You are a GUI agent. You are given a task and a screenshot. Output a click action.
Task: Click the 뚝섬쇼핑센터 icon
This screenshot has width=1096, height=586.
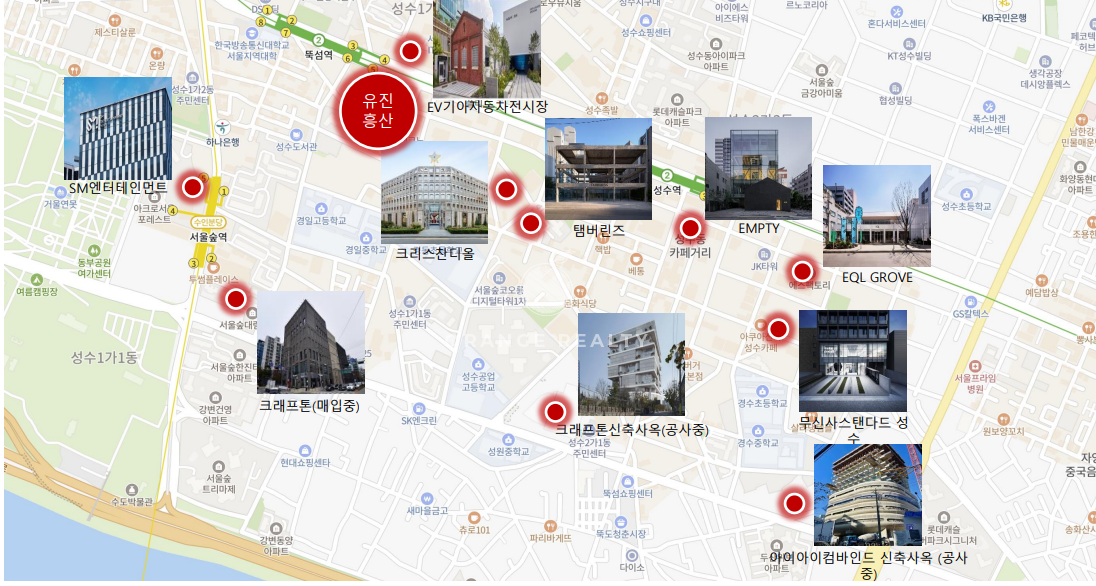tap(627, 482)
